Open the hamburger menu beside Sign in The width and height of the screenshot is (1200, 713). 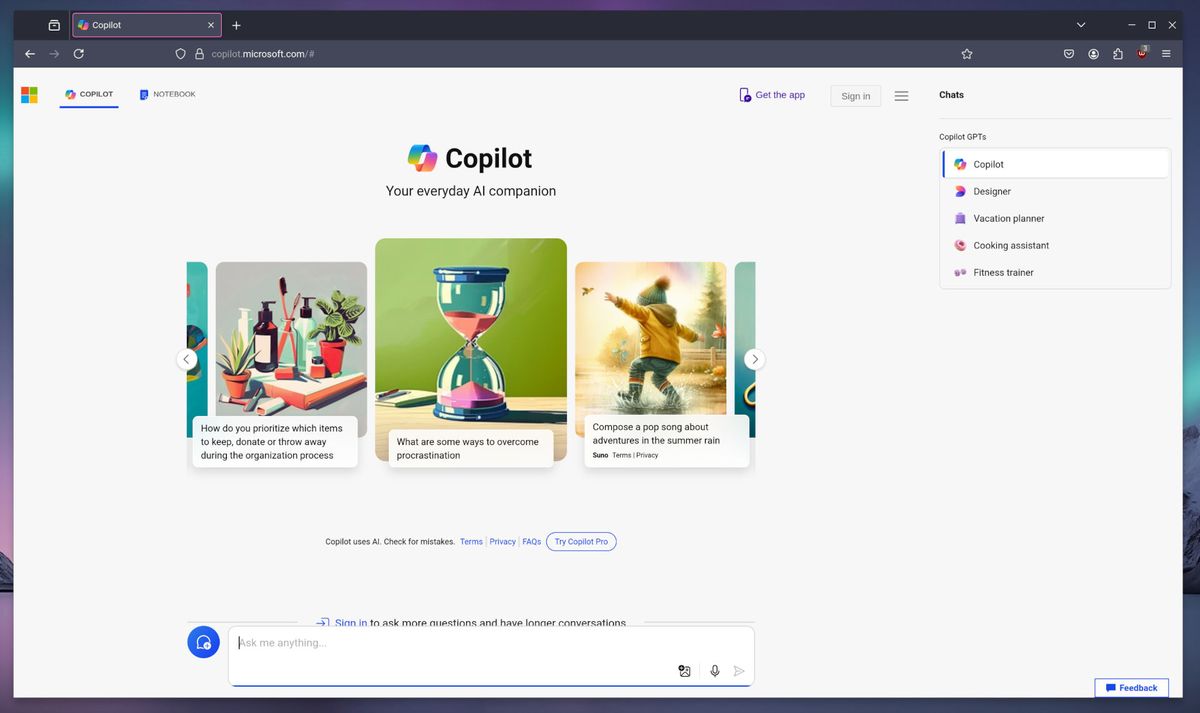[901, 95]
